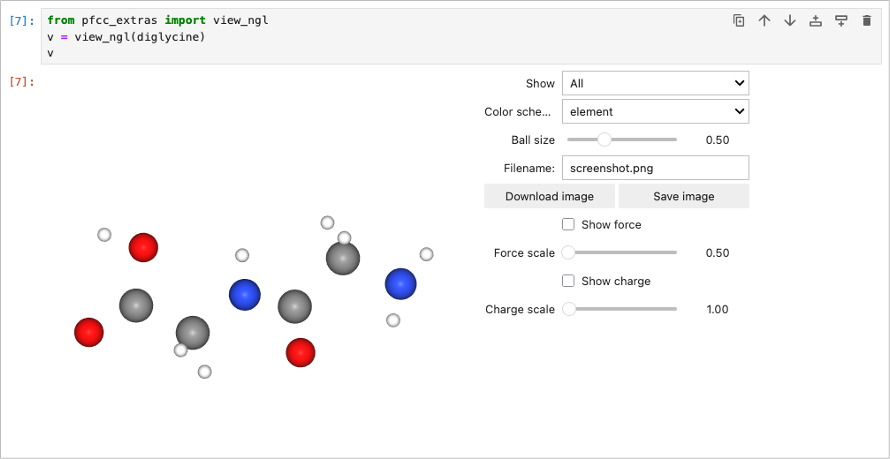Click the Save image button

pos(684,196)
